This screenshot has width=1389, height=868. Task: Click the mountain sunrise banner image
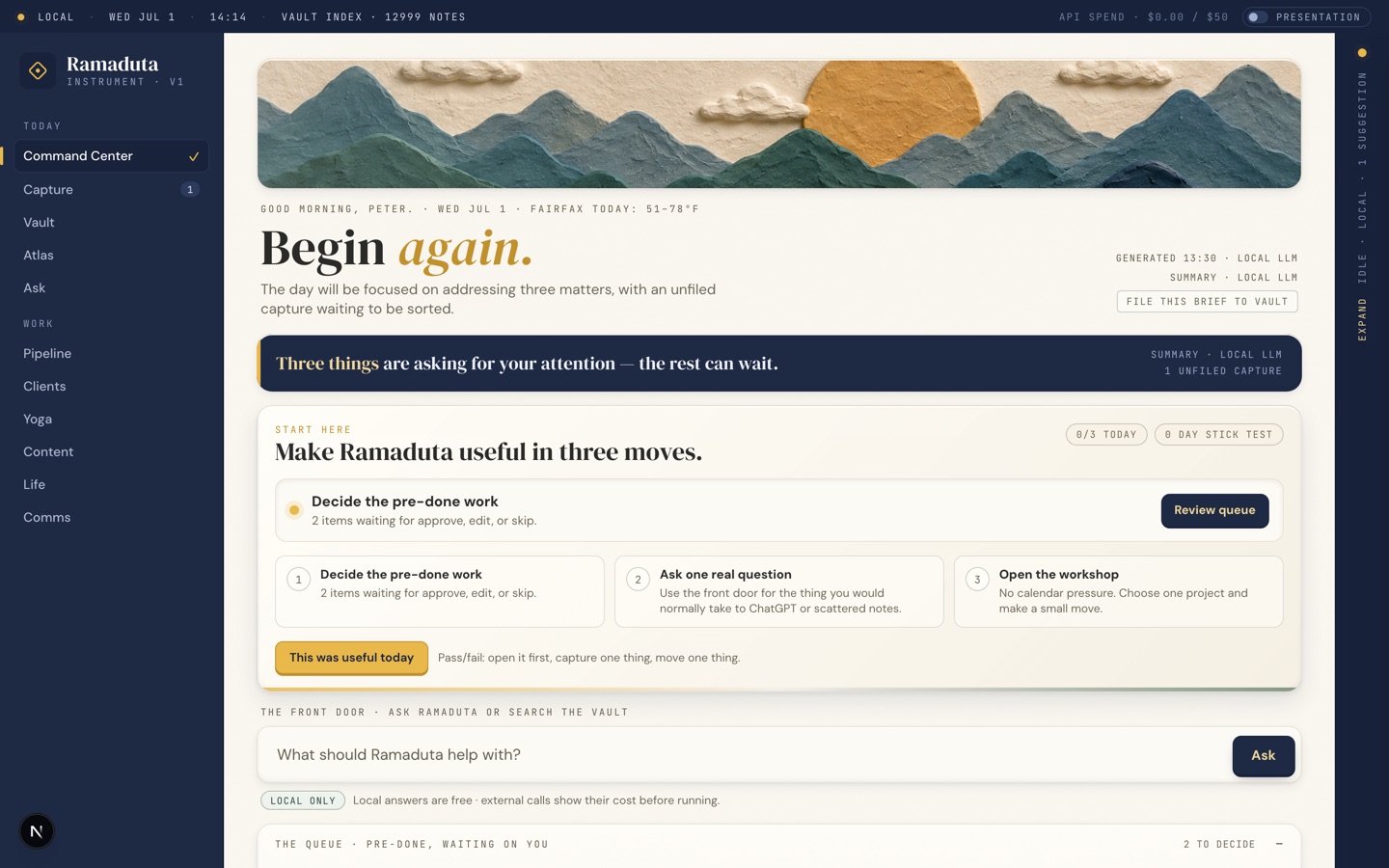[x=779, y=124]
